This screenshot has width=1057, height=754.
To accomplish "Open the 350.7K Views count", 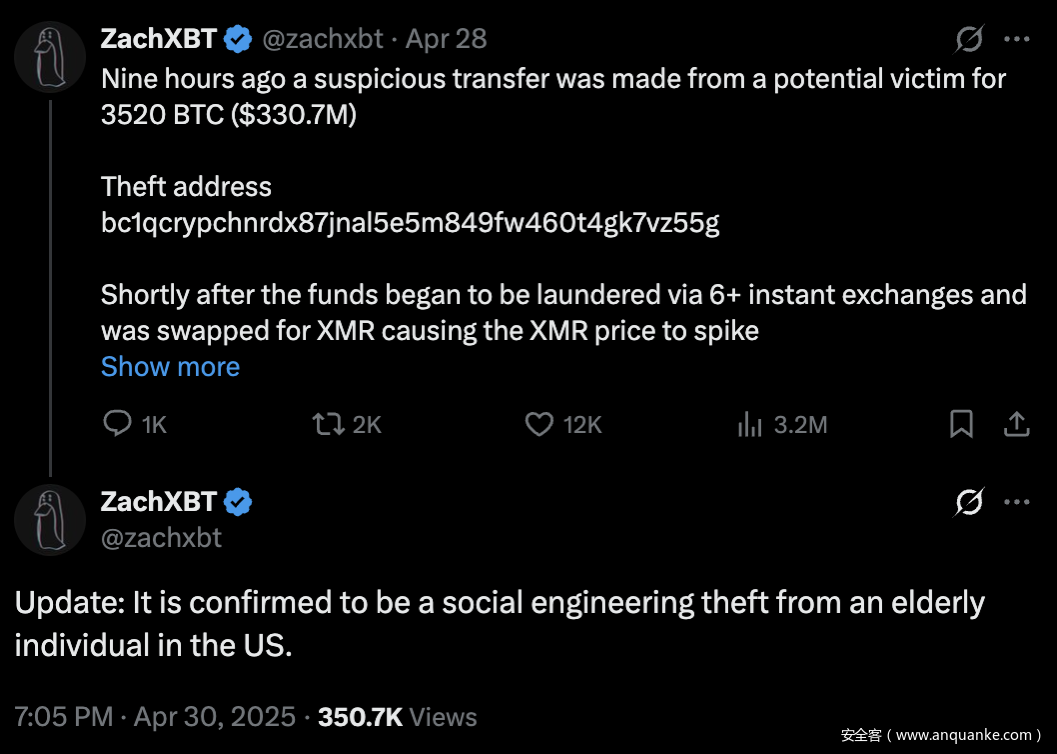I will coord(397,717).
